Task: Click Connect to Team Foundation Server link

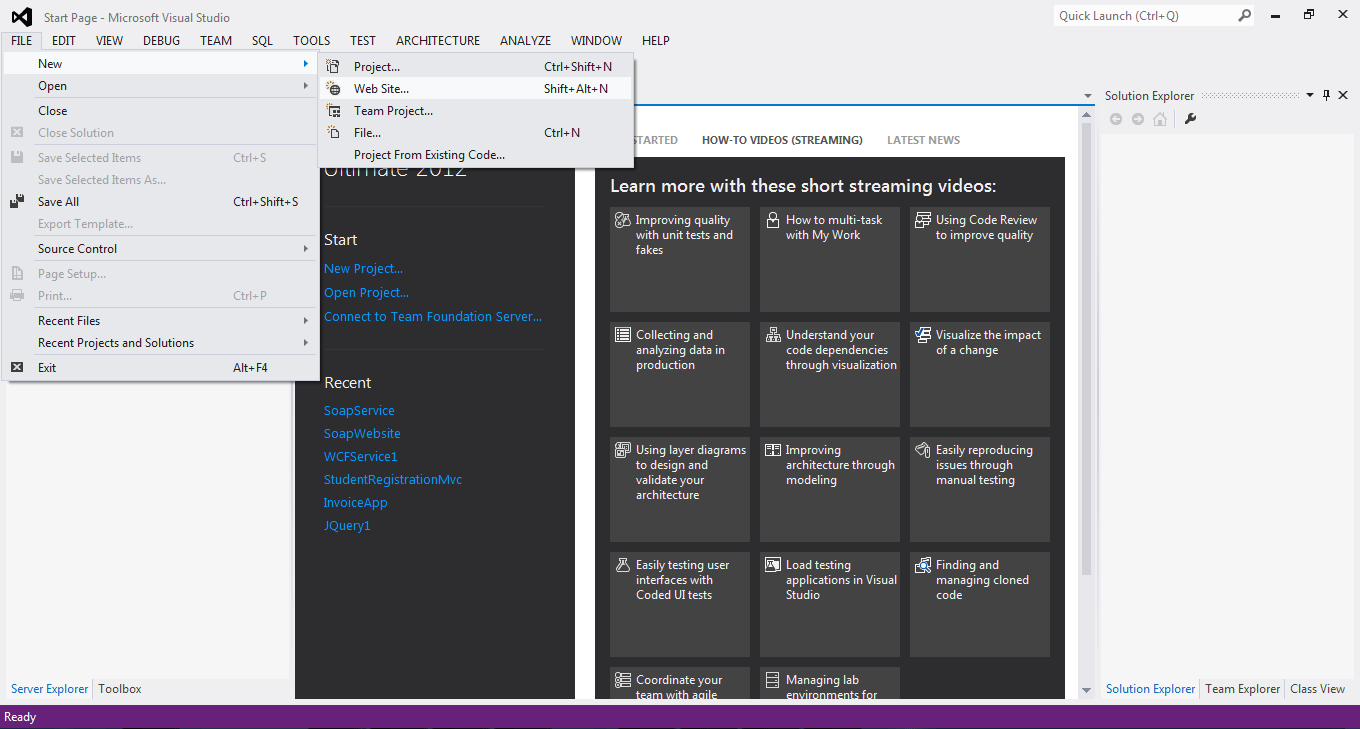Action: [432, 317]
